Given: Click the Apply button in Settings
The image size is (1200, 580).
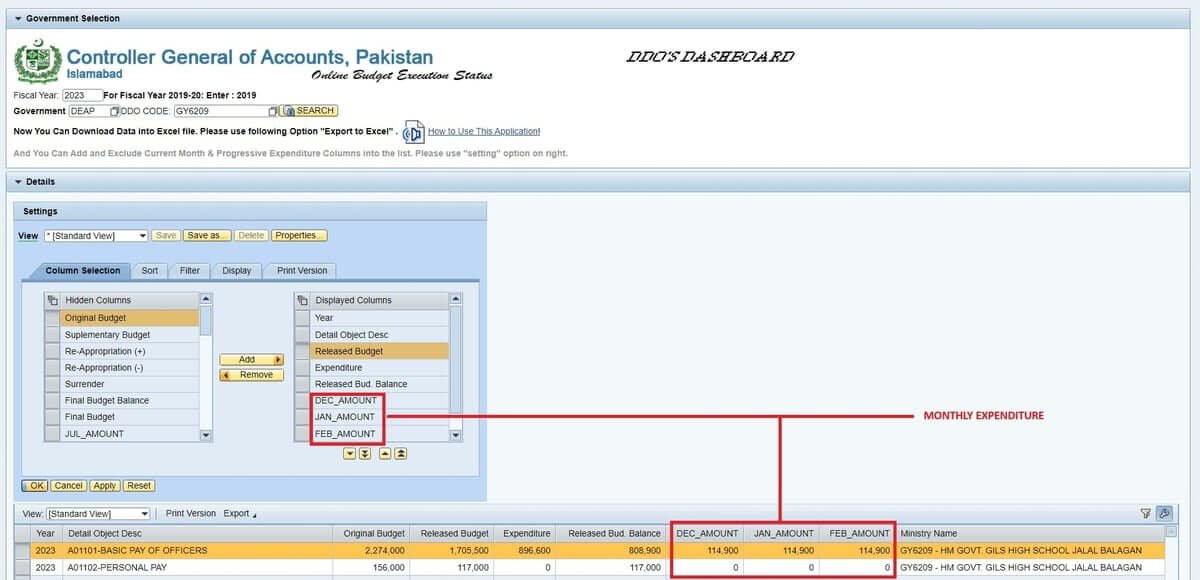Looking at the screenshot, I should (104, 485).
